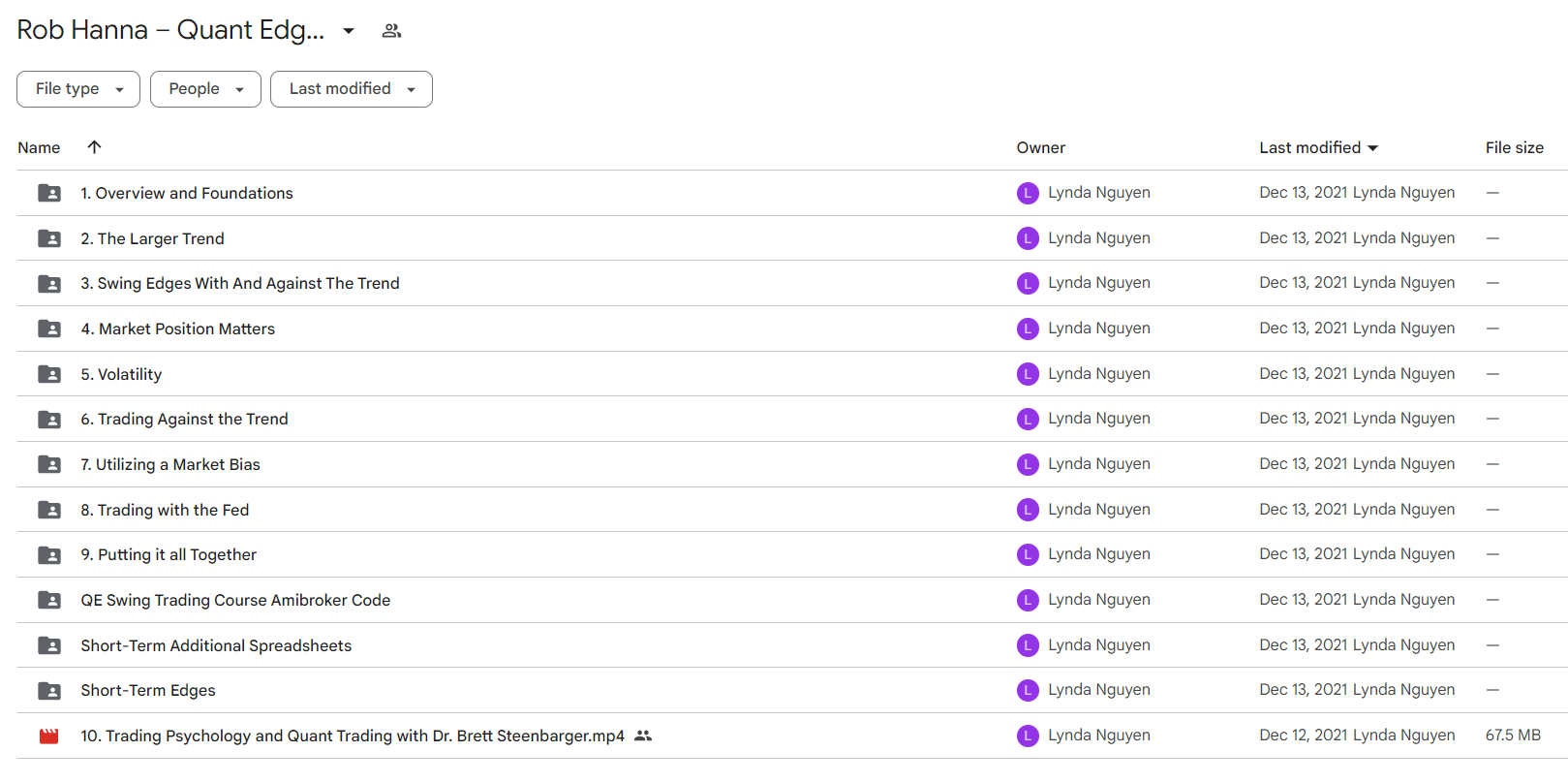Click folder icon for QE Swing Trading Course
Viewport: 1568px width, 783px height.
tap(49, 600)
